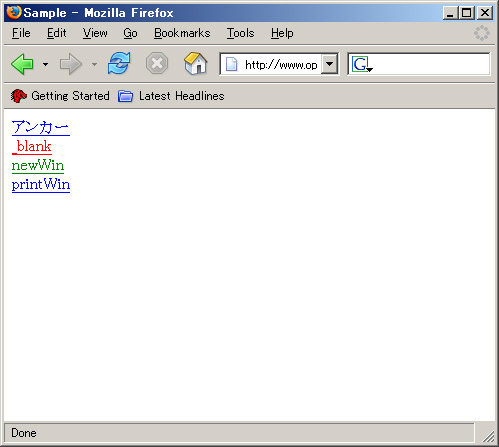
Task: Click the grayed forward arrow button
Action: (x=71, y=64)
